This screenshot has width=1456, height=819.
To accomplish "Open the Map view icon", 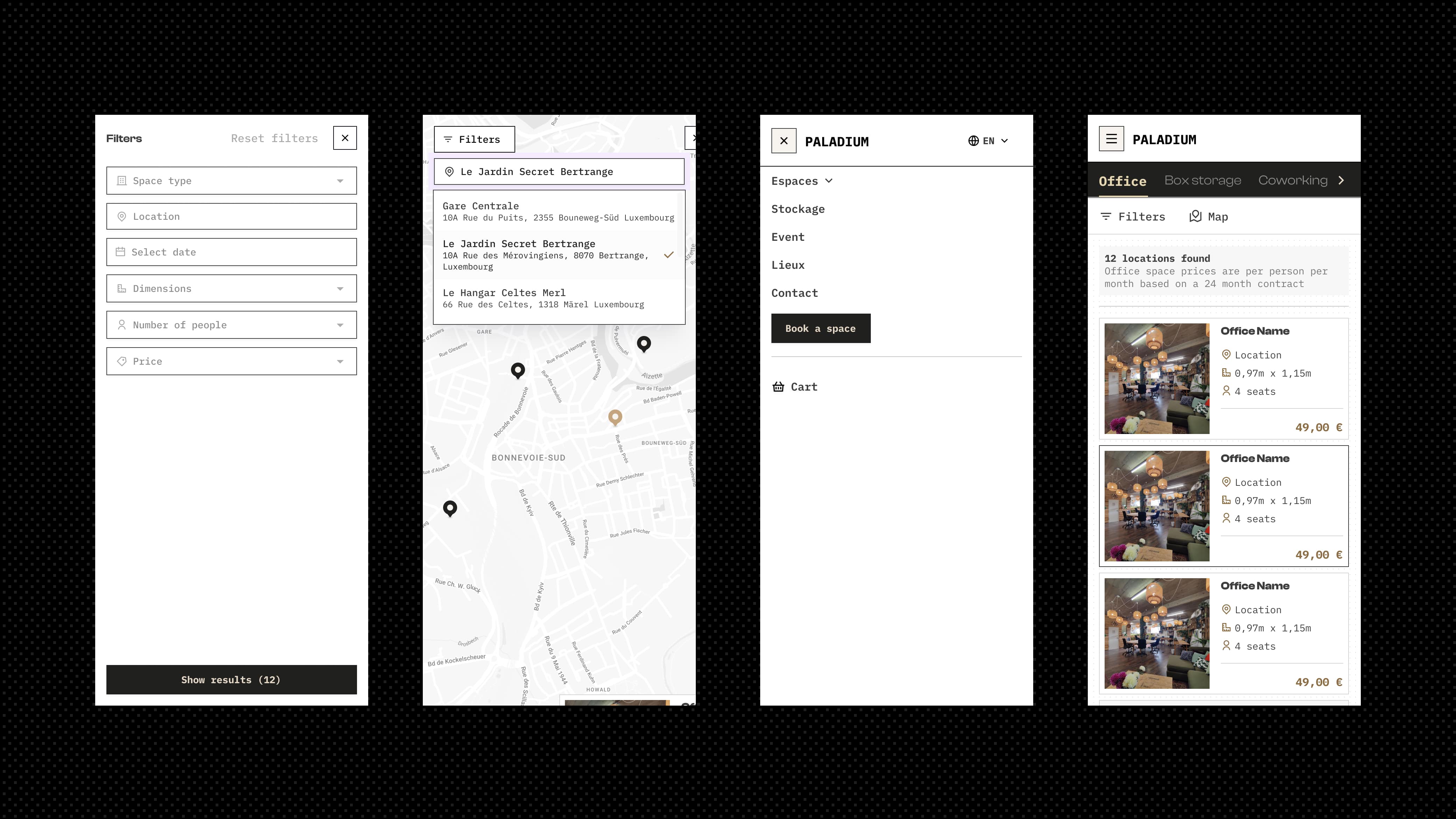I will [1195, 217].
